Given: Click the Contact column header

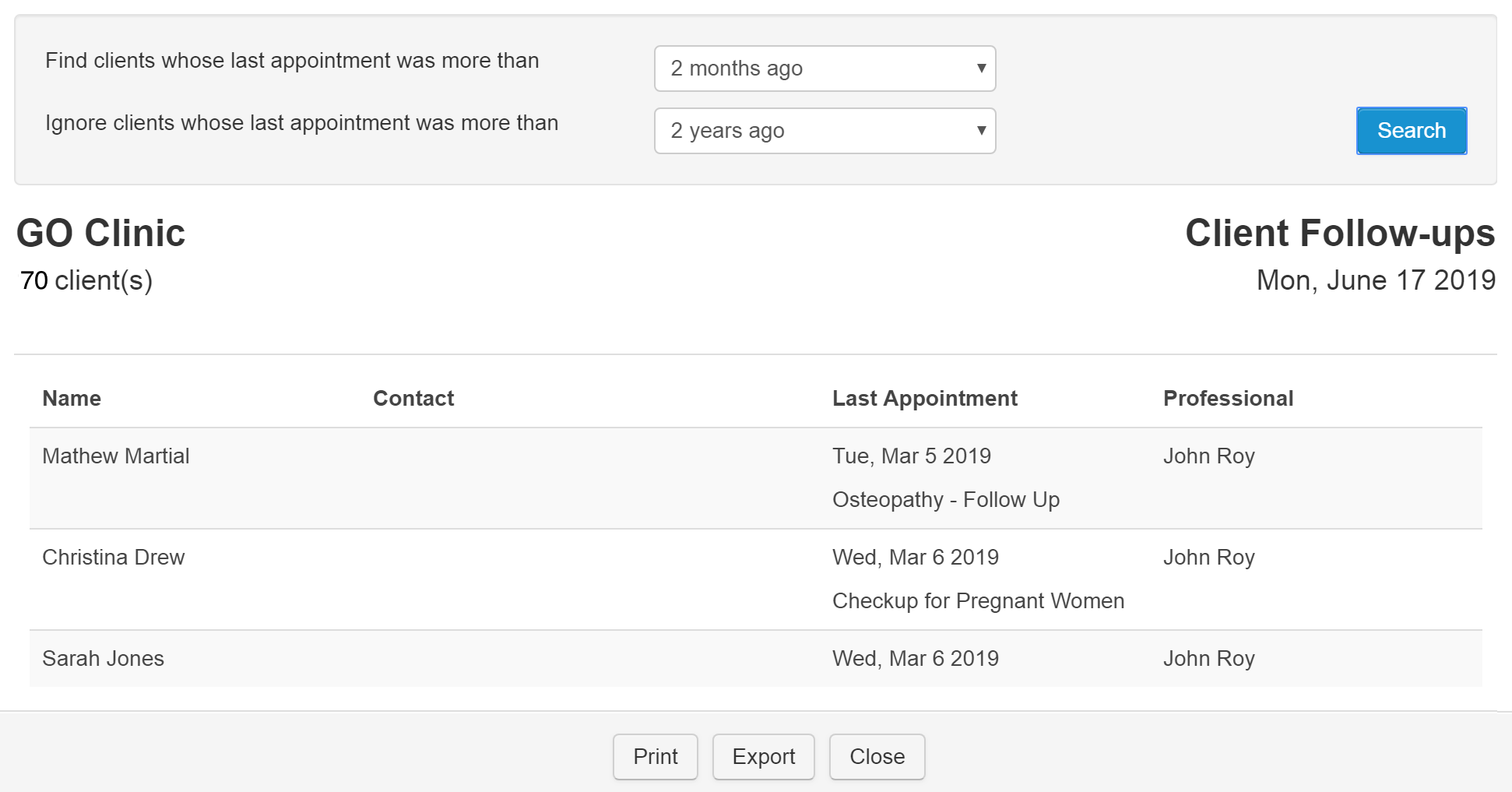Looking at the screenshot, I should point(413,398).
